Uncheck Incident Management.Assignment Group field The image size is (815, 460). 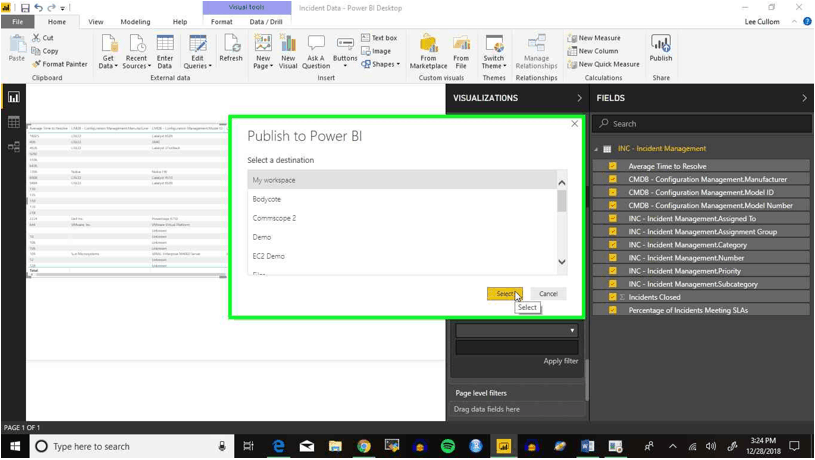(613, 232)
